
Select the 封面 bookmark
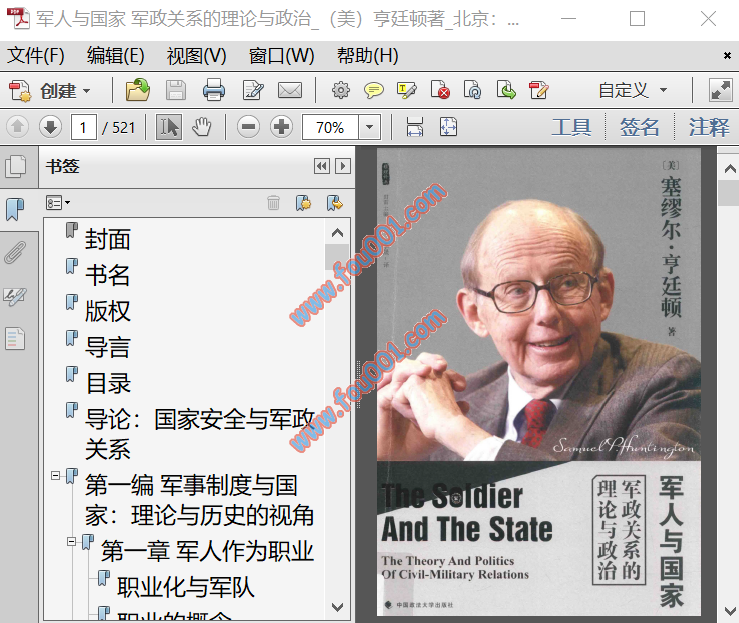point(107,239)
